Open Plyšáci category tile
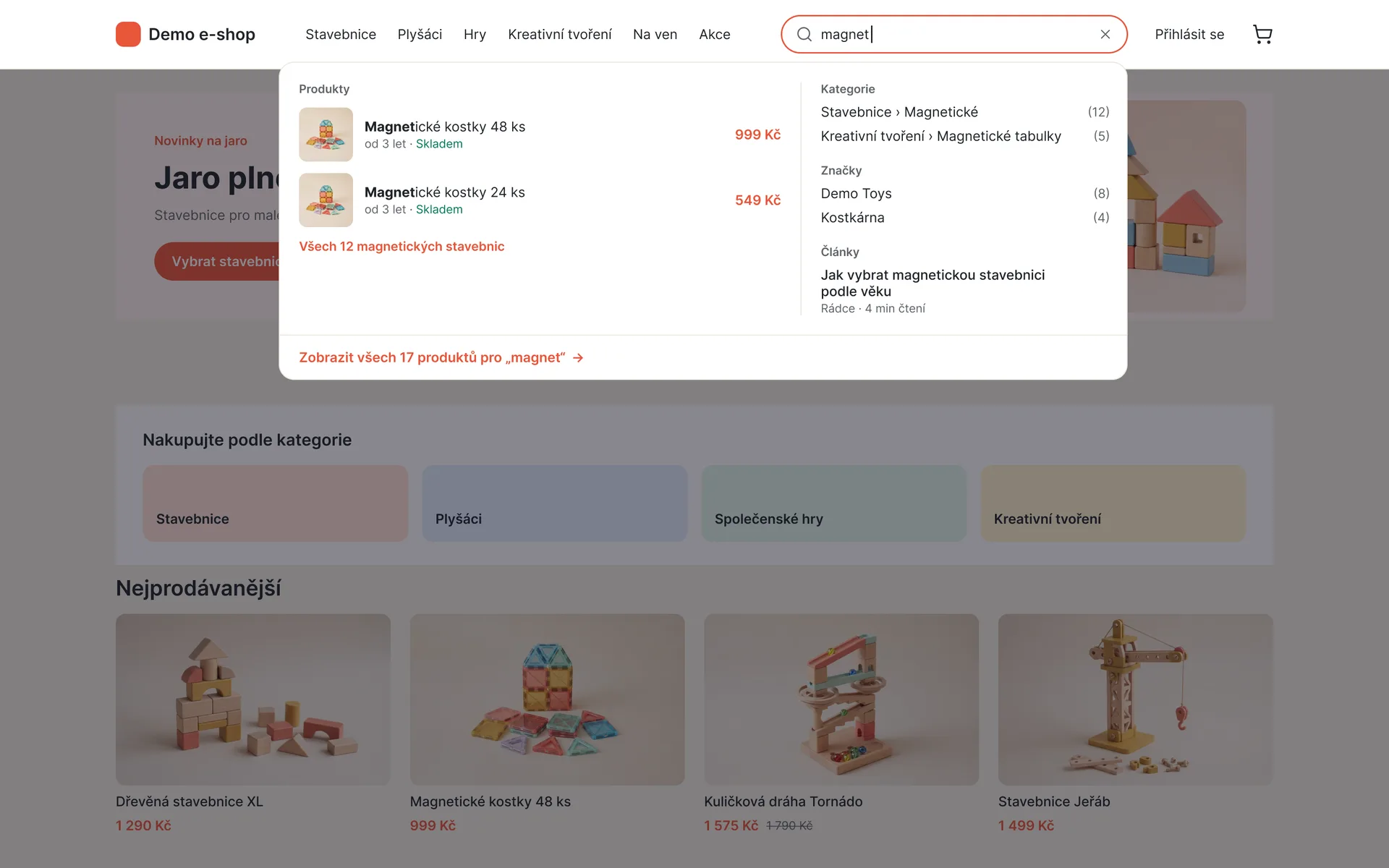Image resolution: width=1389 pixels, height=868 pixels. [554, 503]
